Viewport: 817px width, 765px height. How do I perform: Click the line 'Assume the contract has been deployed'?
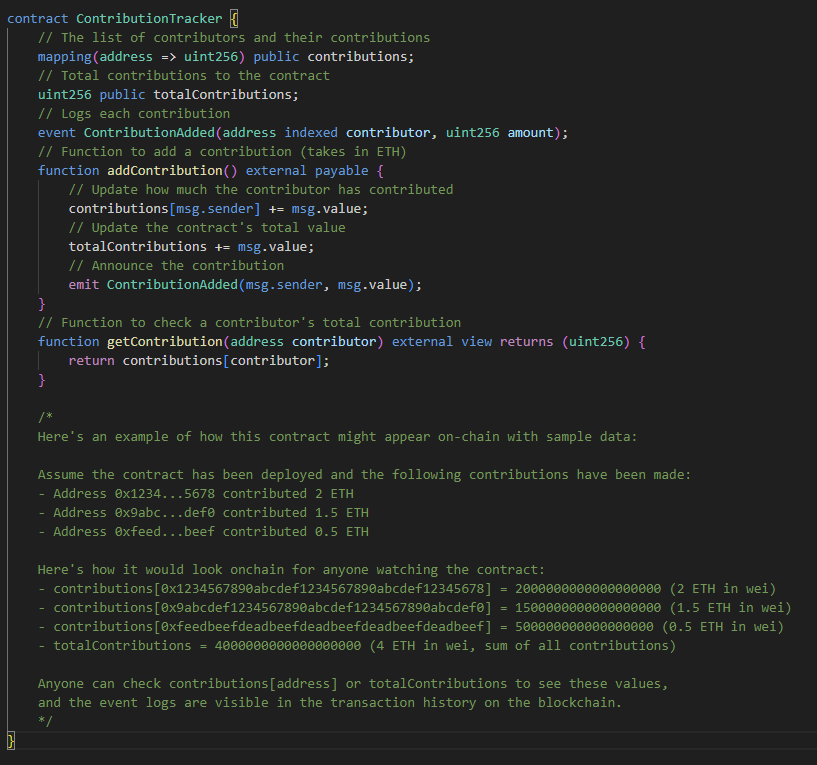[364, 475]
